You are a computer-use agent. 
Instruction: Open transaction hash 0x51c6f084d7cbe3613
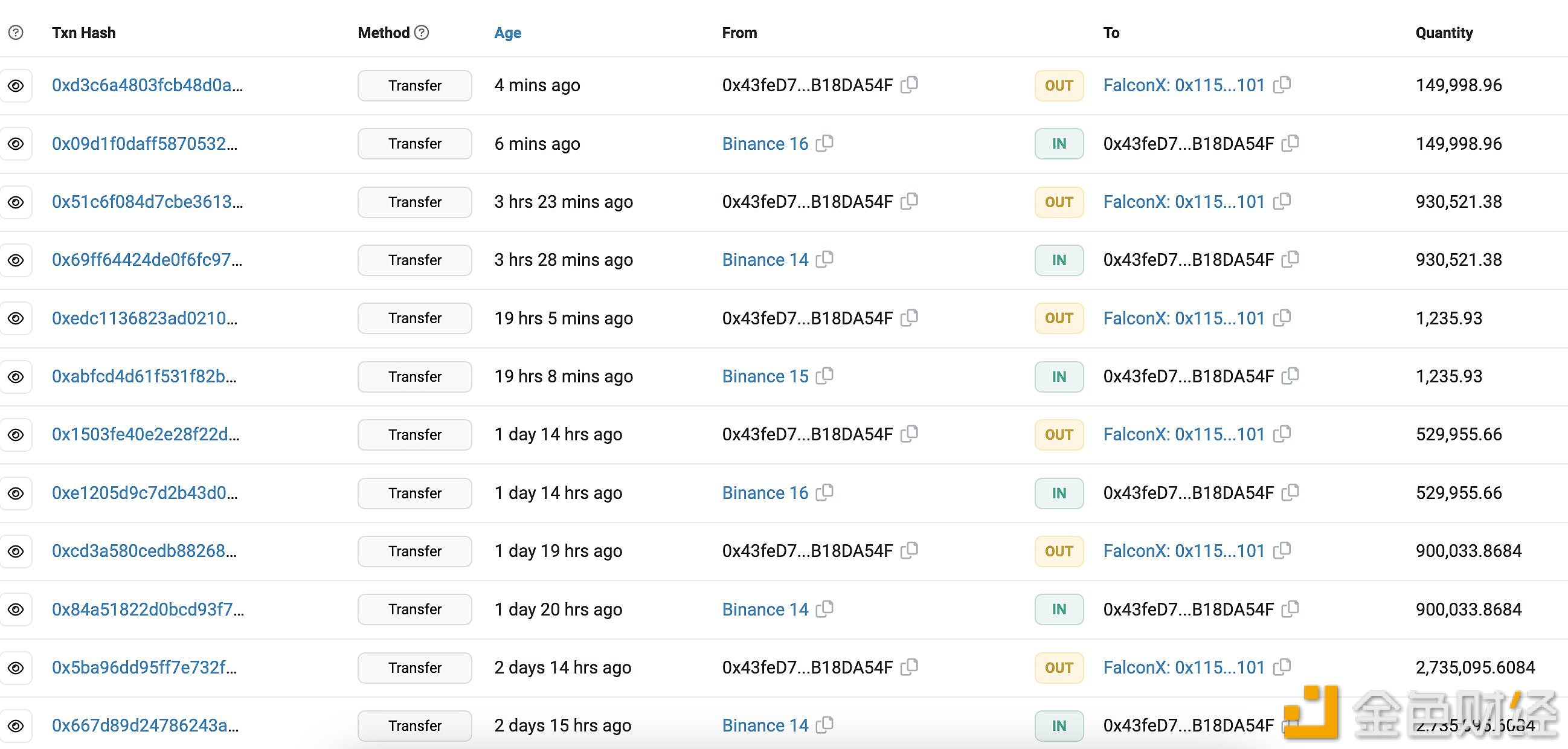click(147, 202)
